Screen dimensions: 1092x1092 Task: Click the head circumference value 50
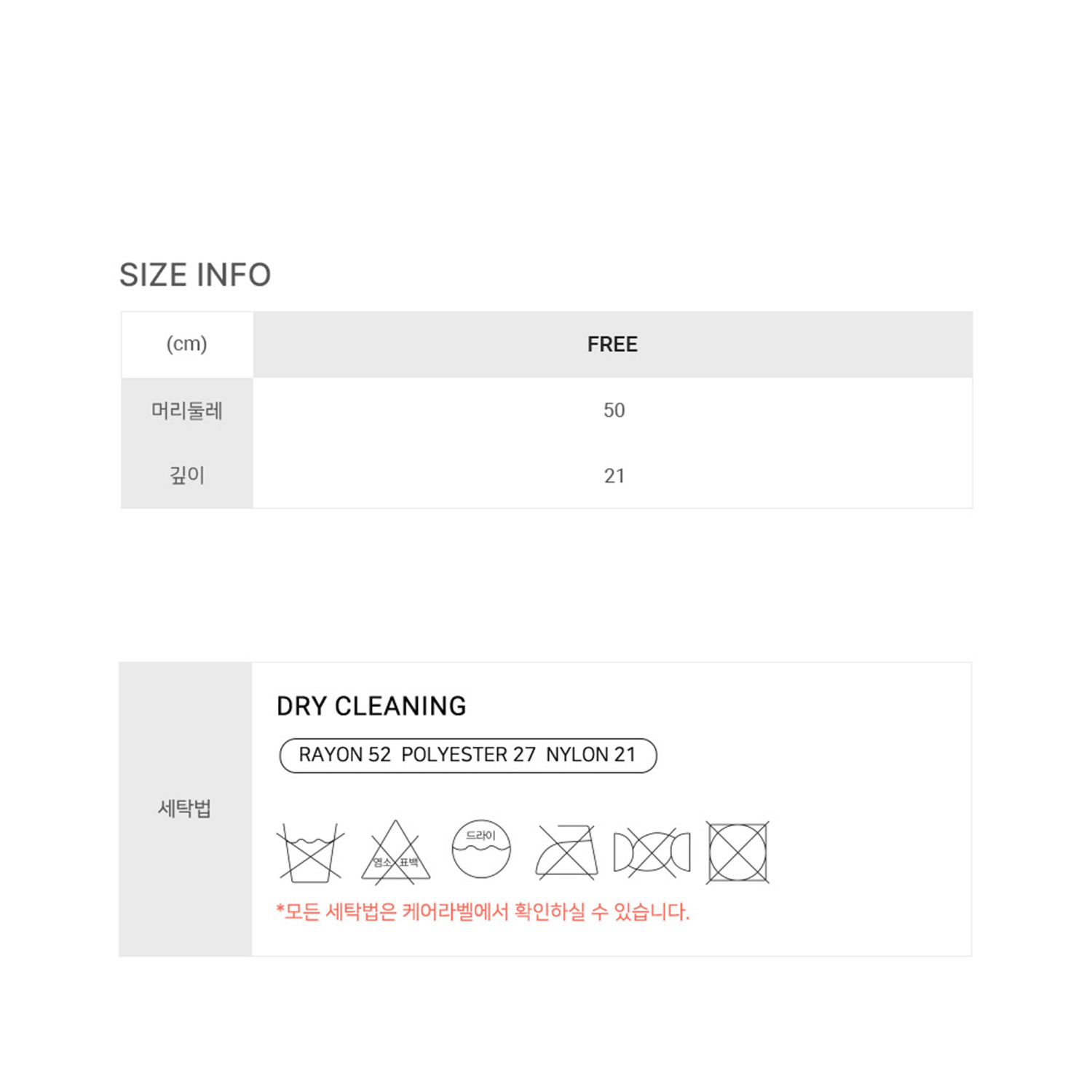[x=614, y=411]
